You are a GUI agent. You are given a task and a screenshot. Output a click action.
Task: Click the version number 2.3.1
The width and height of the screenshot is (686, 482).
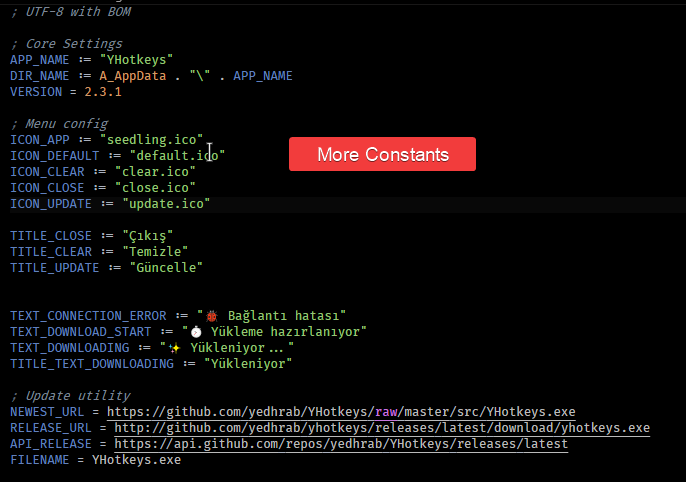[x=103, y=92]
